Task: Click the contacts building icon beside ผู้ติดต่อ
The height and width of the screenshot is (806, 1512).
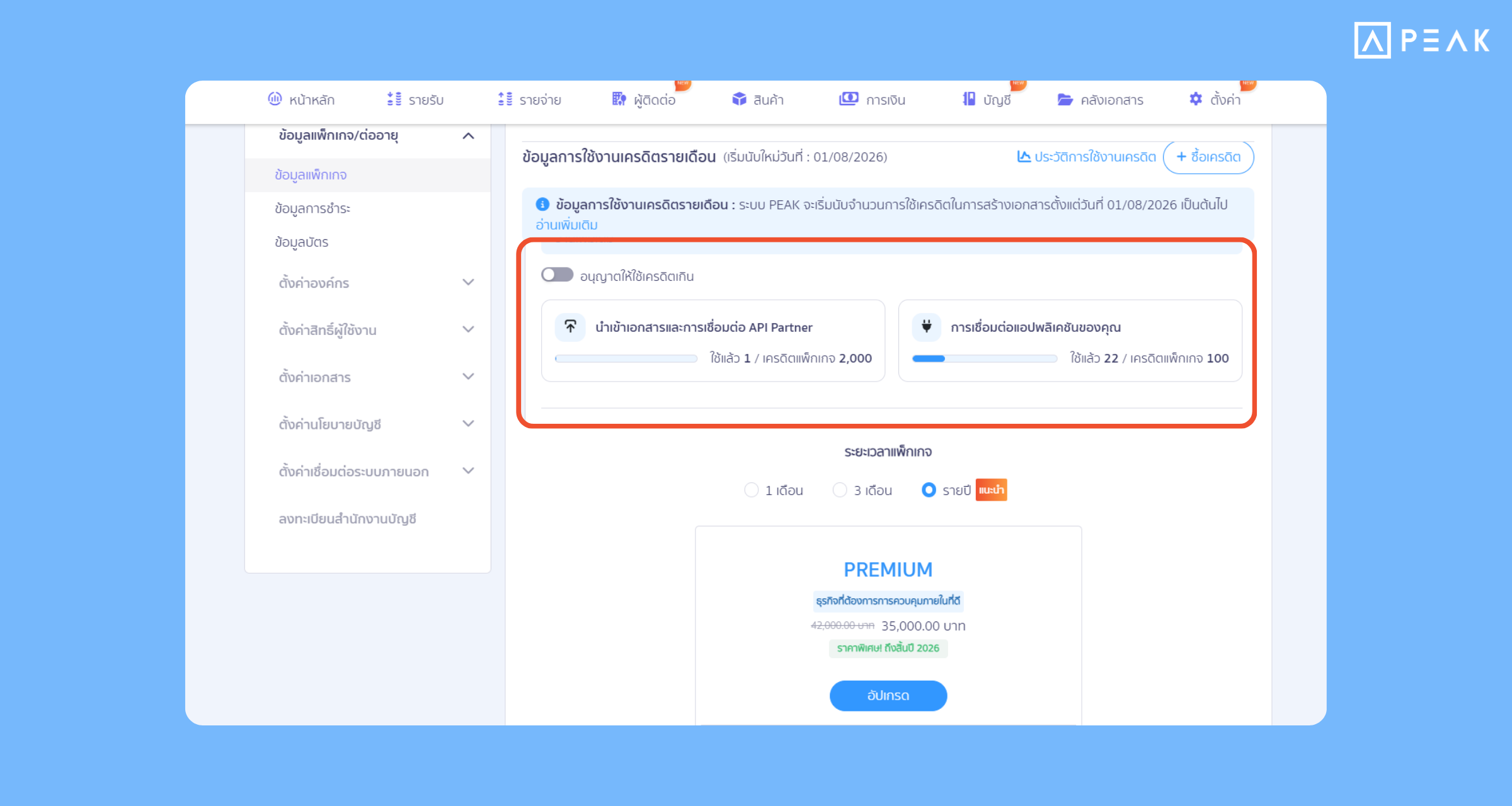Action: 619,99
